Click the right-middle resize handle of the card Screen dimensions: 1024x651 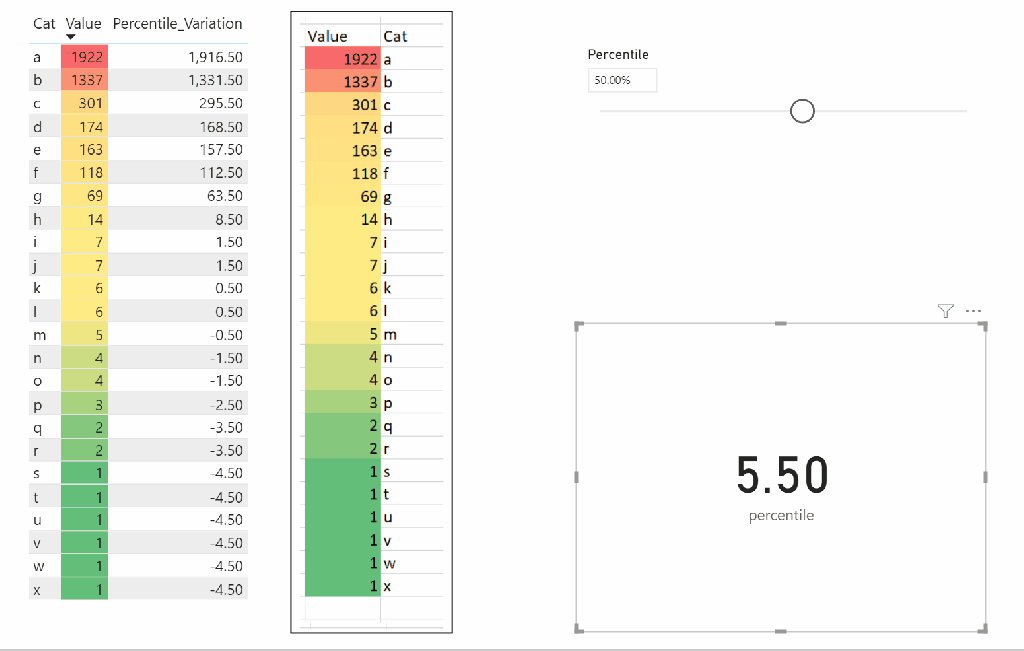986,477
